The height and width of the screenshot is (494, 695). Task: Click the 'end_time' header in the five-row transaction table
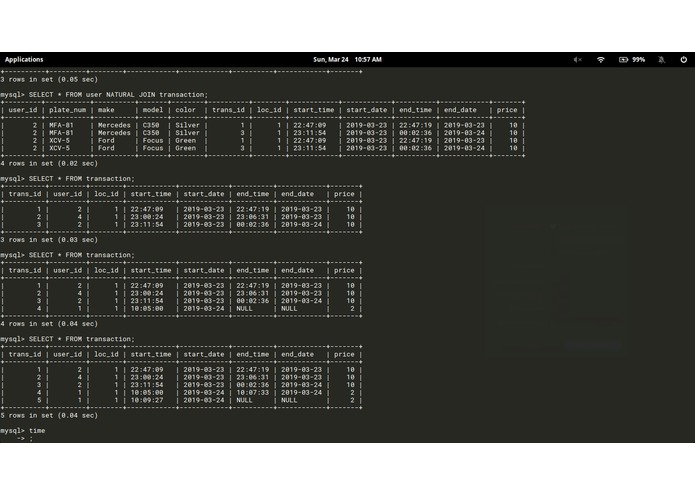[x=252, y=354]
